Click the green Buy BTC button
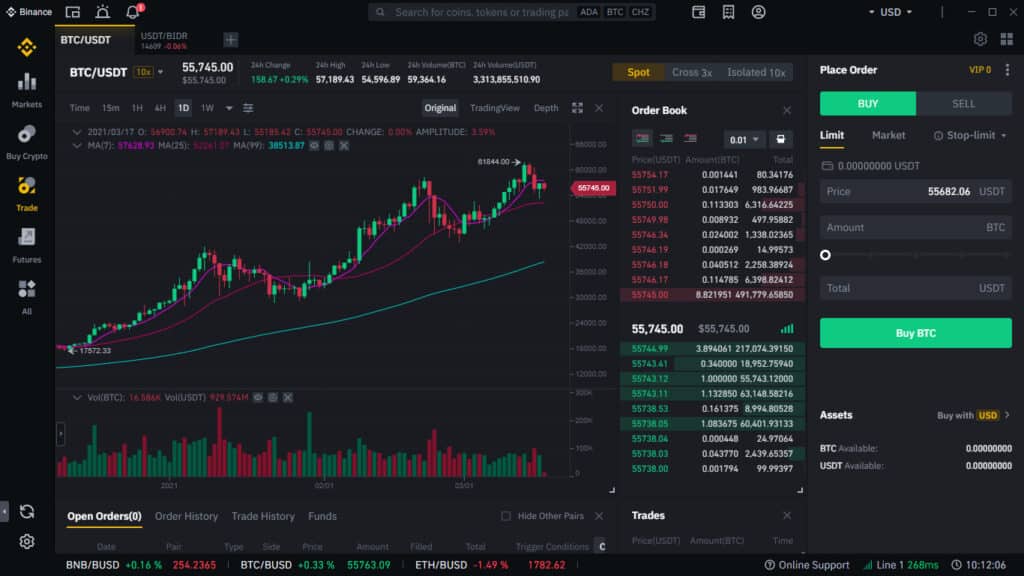1024x576 pixels. (916, 333)
